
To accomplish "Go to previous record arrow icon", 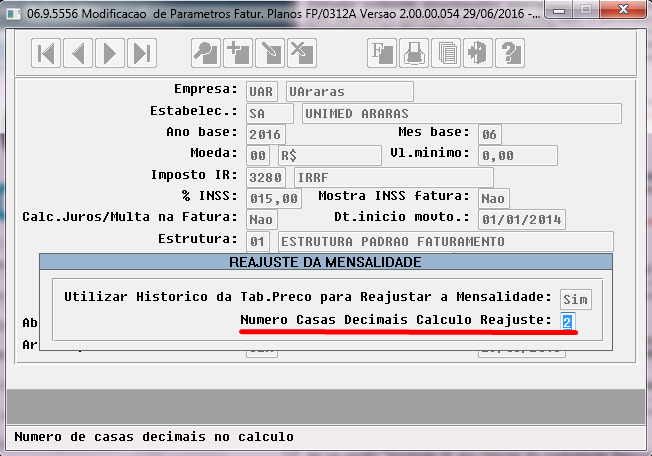I will (x=78, y=53).
